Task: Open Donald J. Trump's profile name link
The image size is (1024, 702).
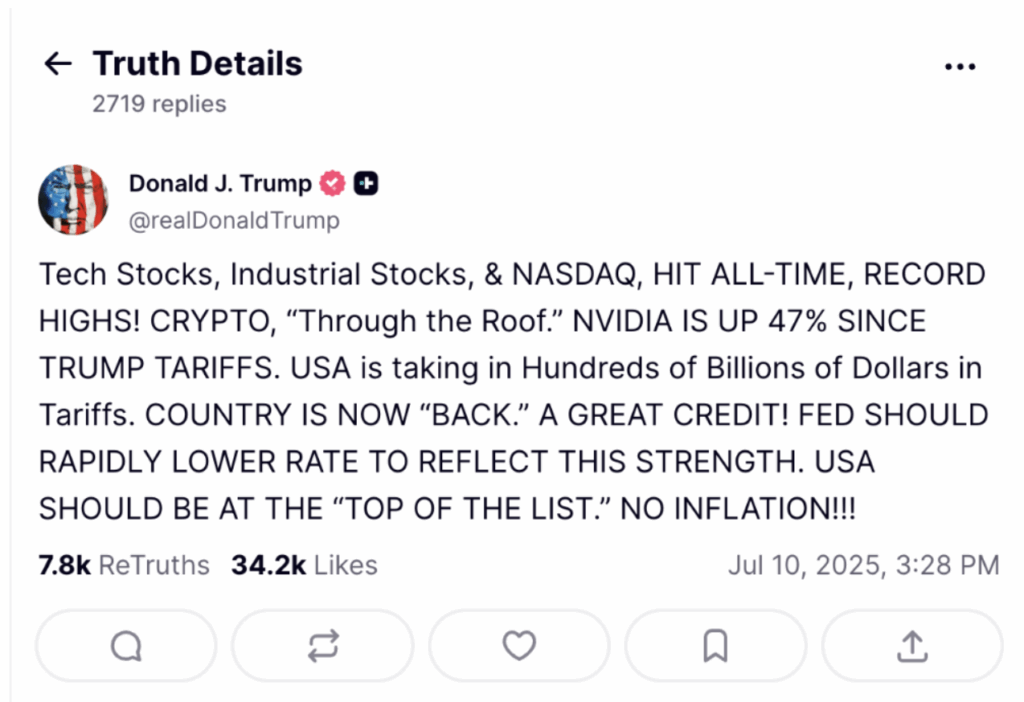Action: (x=220, y=183)
